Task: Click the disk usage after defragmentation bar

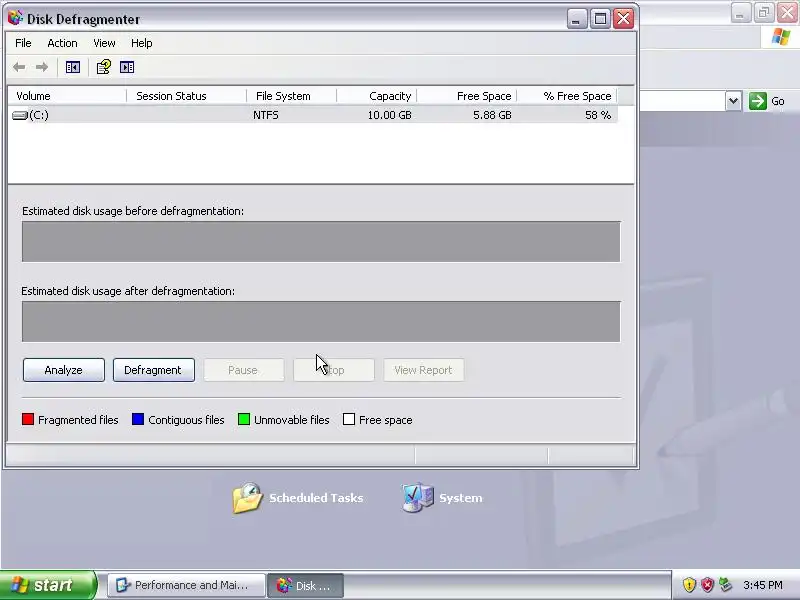Action: coord(321,321)
